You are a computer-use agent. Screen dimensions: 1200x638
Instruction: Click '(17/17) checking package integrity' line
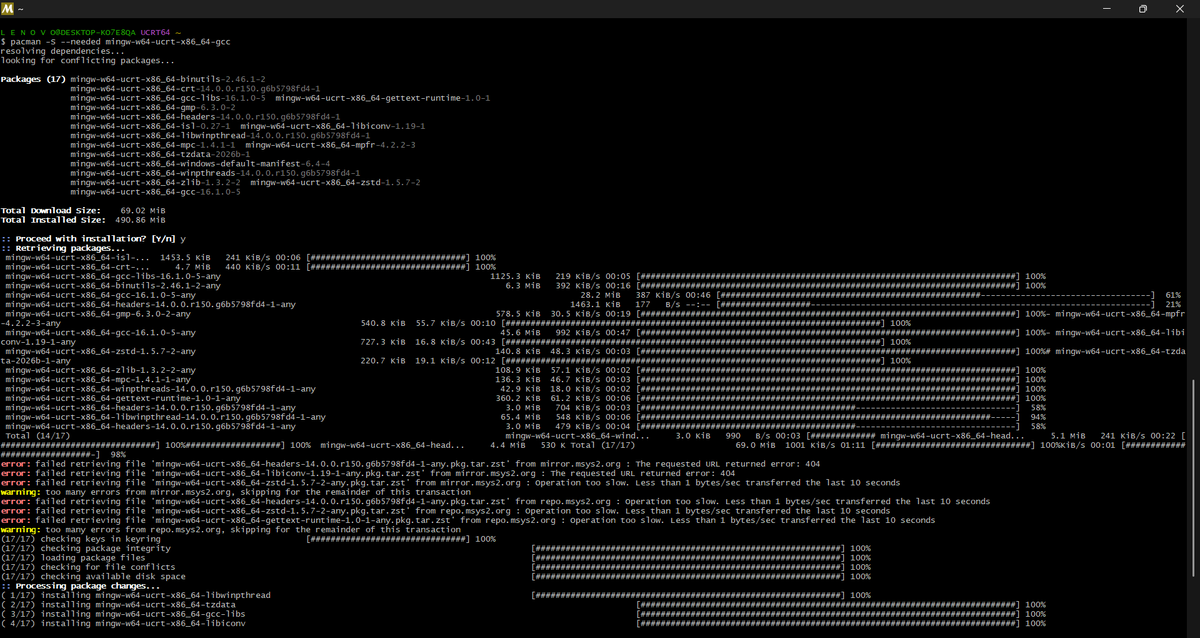click(x=436, y=548)
